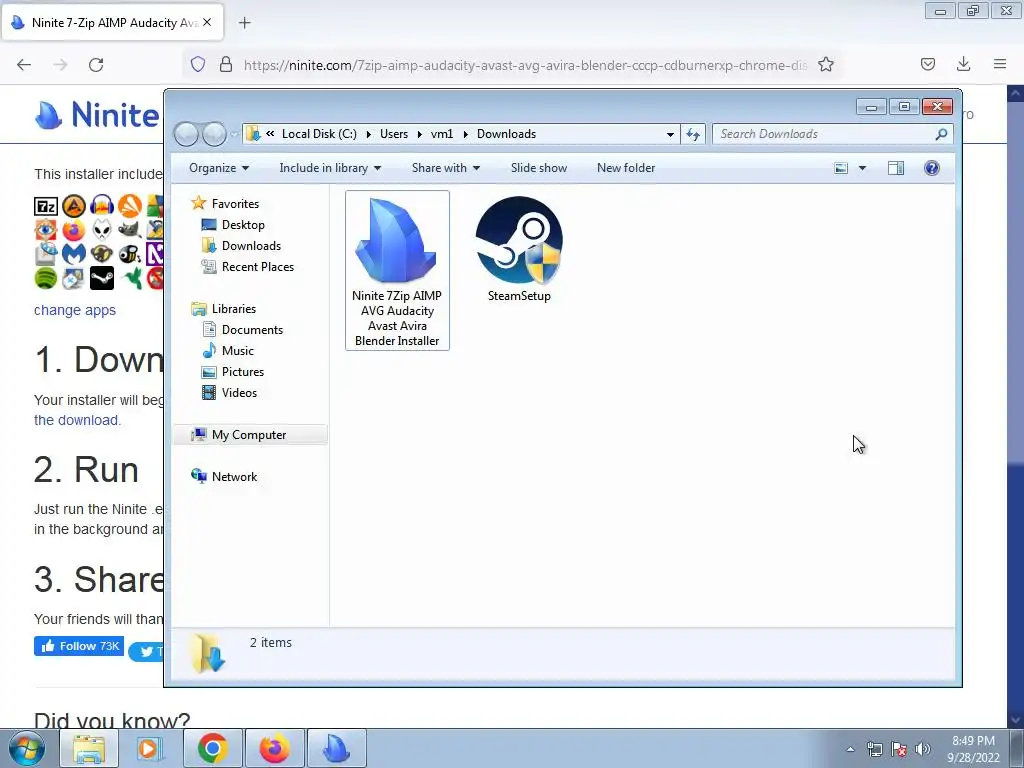This screenshot has width=1024, height=768.
Task: Open Chrome from the taskbar
Action: pos(212,748)
